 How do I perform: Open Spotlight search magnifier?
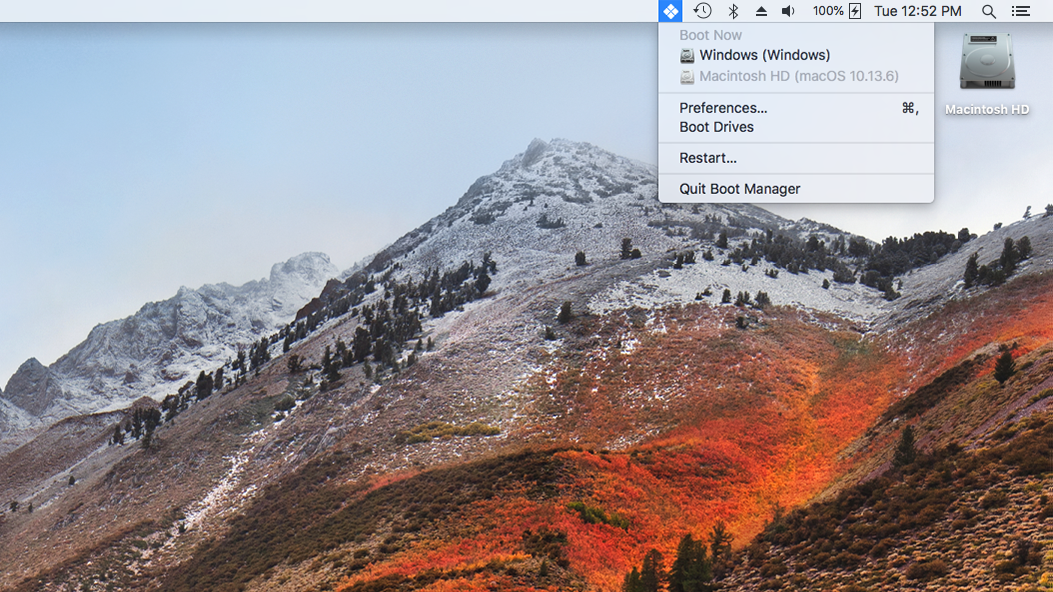[989, 11]
